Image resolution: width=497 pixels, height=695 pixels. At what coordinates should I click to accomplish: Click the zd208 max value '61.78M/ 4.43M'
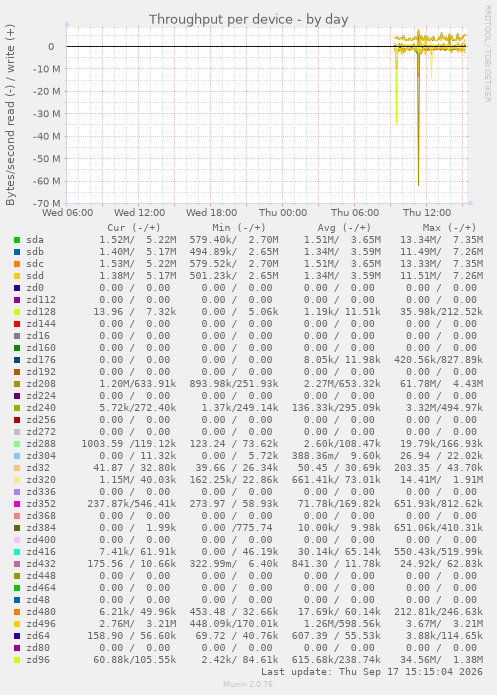pyautogui.click(x=441, y=383)
